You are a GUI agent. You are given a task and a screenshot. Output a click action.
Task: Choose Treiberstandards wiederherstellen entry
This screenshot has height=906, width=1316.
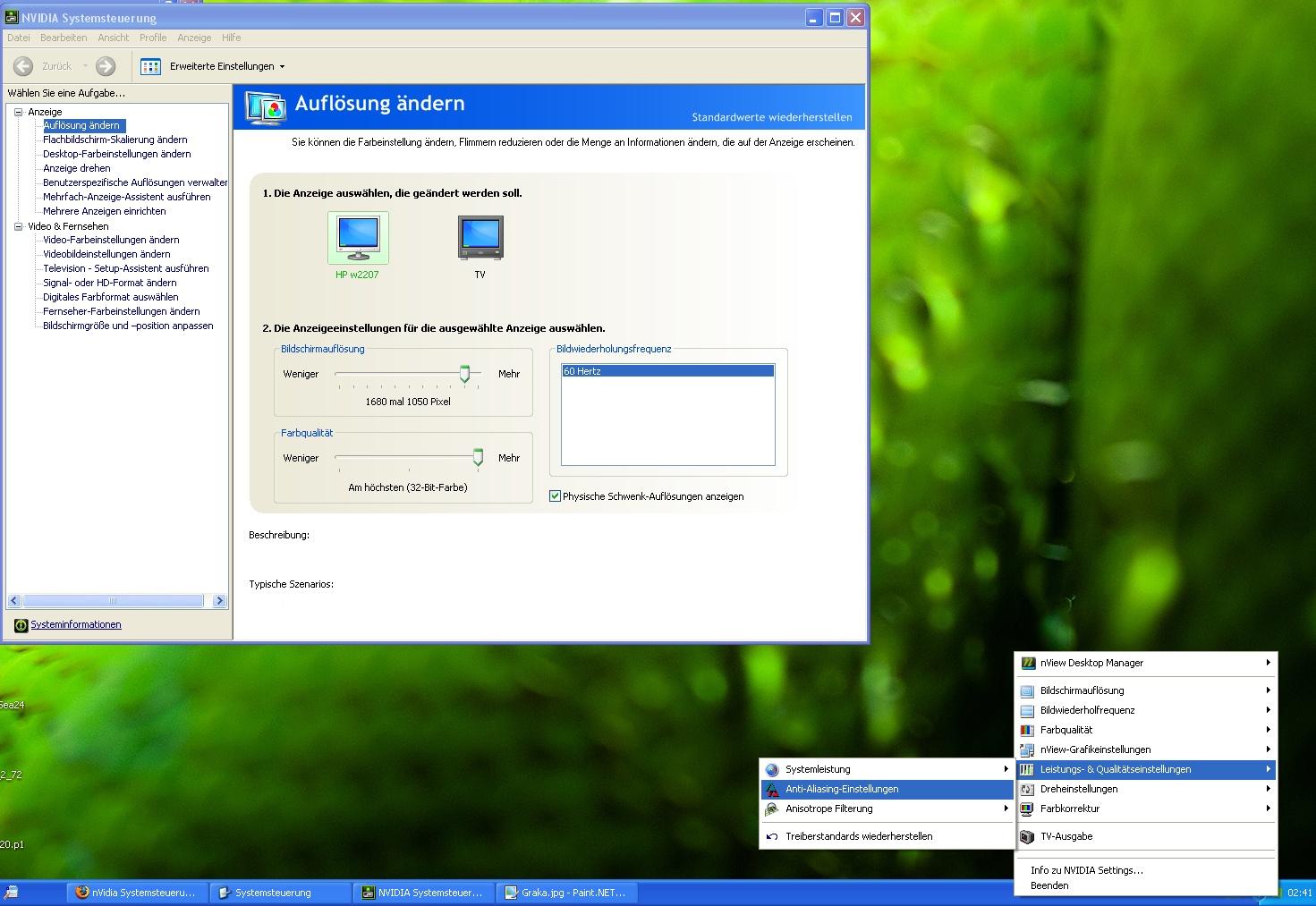tap(858, 836)
